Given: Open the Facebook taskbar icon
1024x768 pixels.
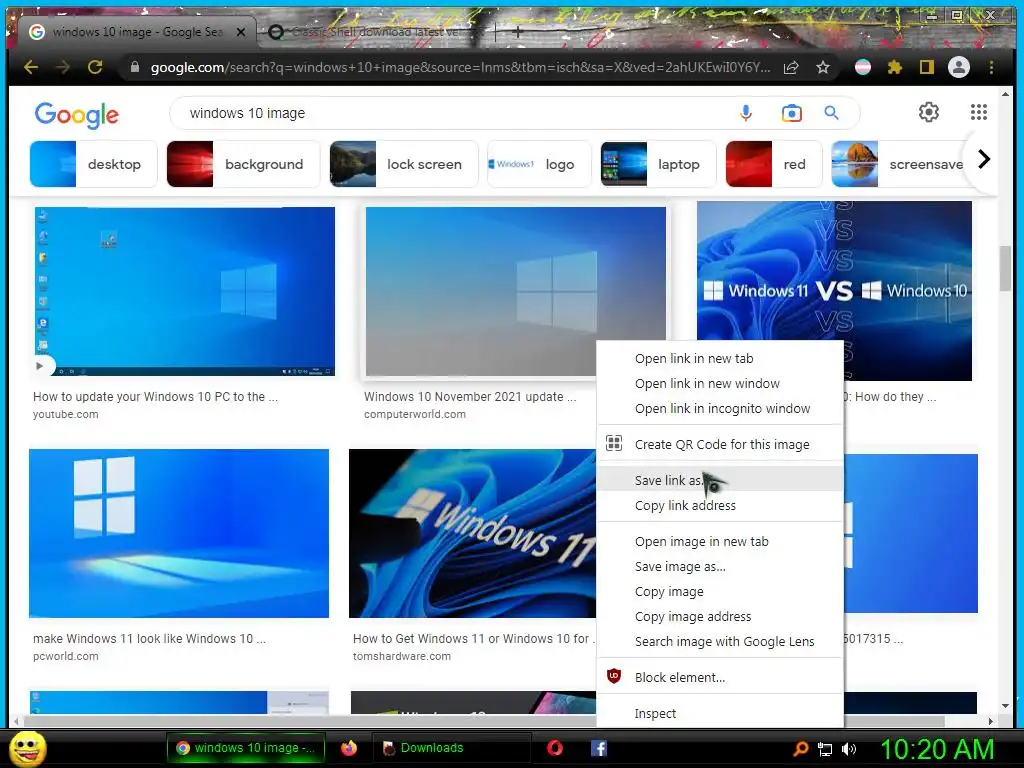Looking at the screenshot, I should tap(598, 748).
